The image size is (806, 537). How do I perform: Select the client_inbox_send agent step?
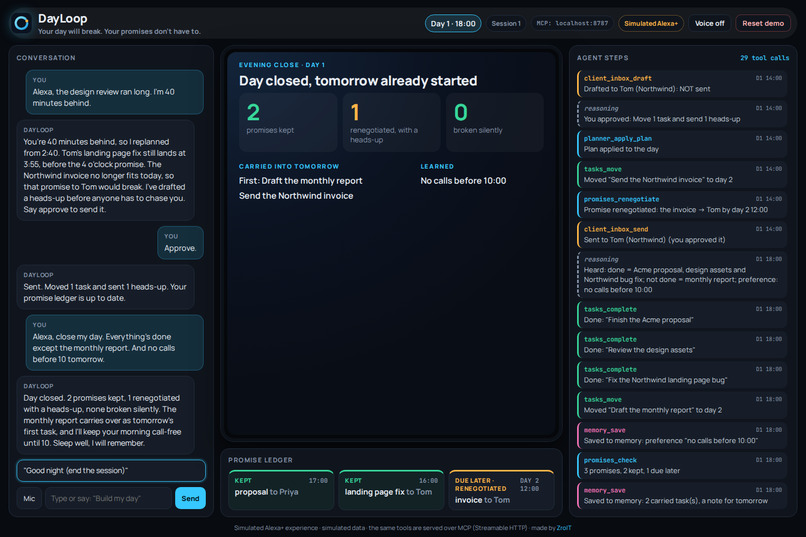tap(682, 234)
